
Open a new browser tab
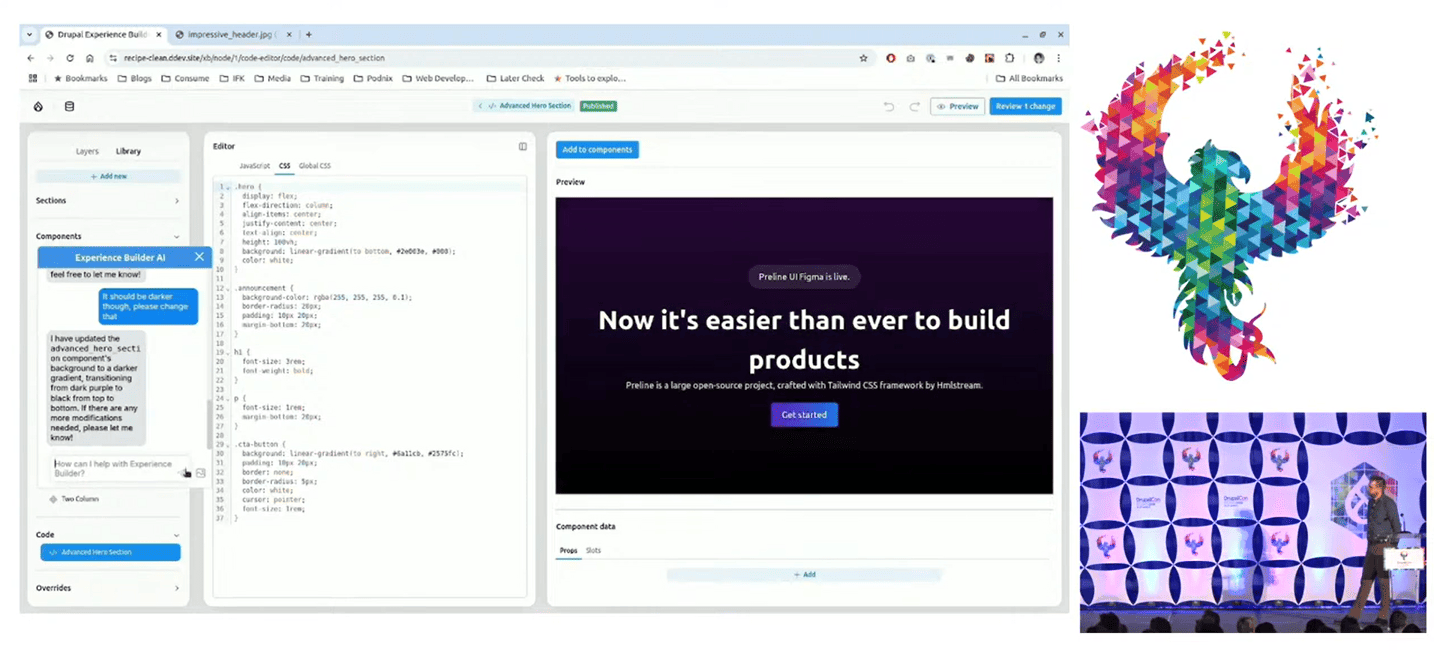pos(308,34)
